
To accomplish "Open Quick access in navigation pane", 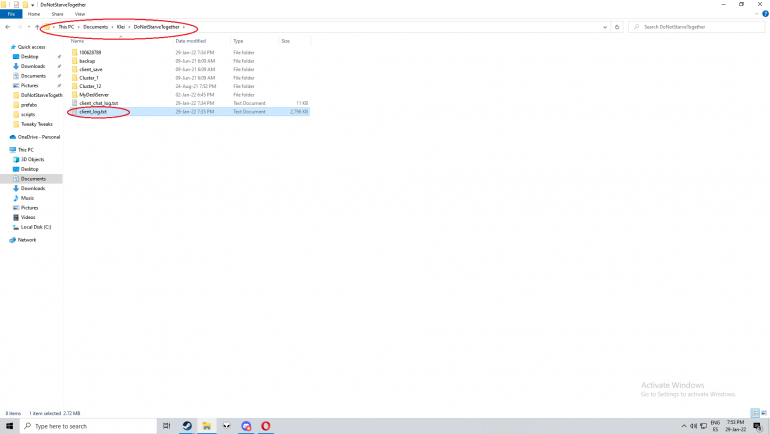I will coord(31,47).
